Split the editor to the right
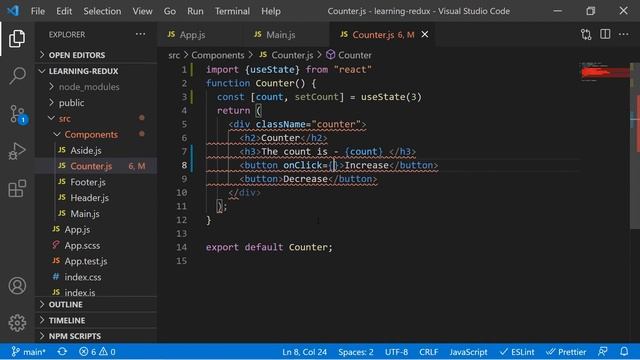Viewport: 640px width, 360px height. 605,35
